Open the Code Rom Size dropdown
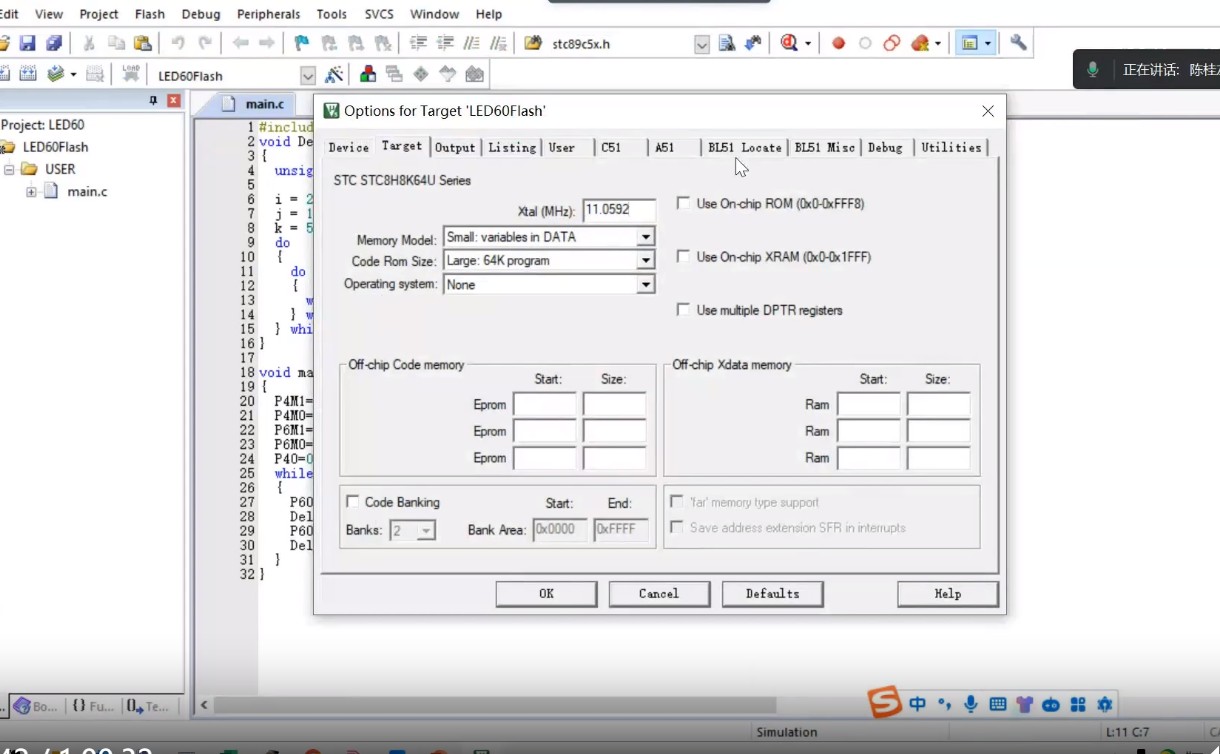 [646, 261]
